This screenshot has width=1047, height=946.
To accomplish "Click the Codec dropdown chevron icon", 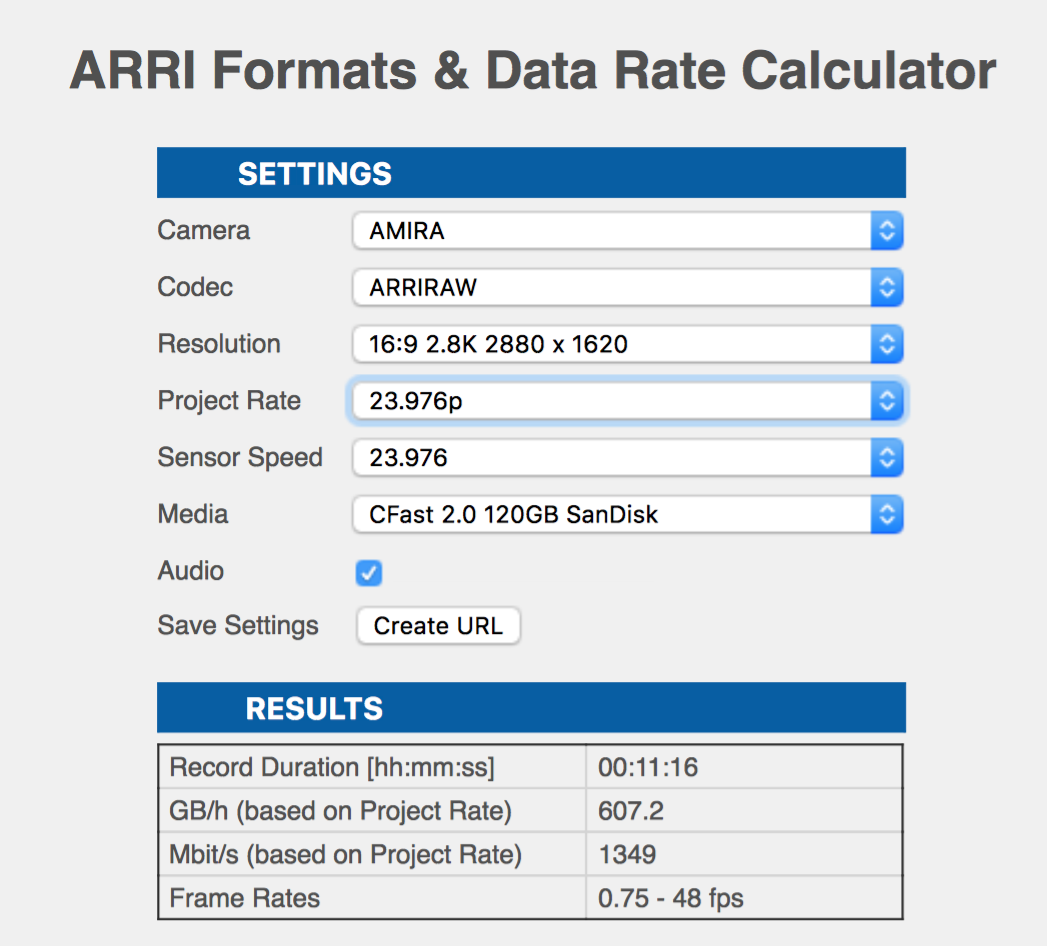I will 887,287.
